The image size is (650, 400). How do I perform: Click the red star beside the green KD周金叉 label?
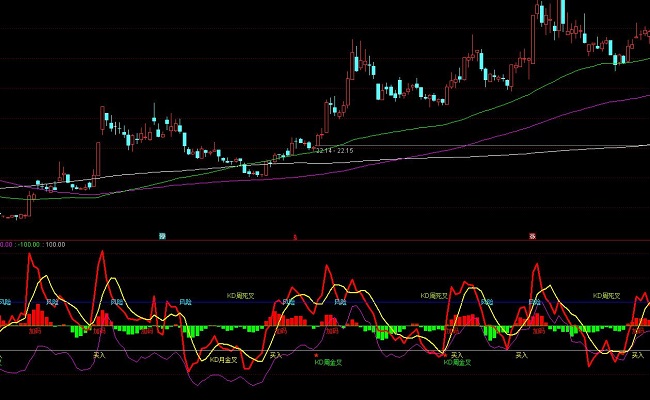[316, 355]
